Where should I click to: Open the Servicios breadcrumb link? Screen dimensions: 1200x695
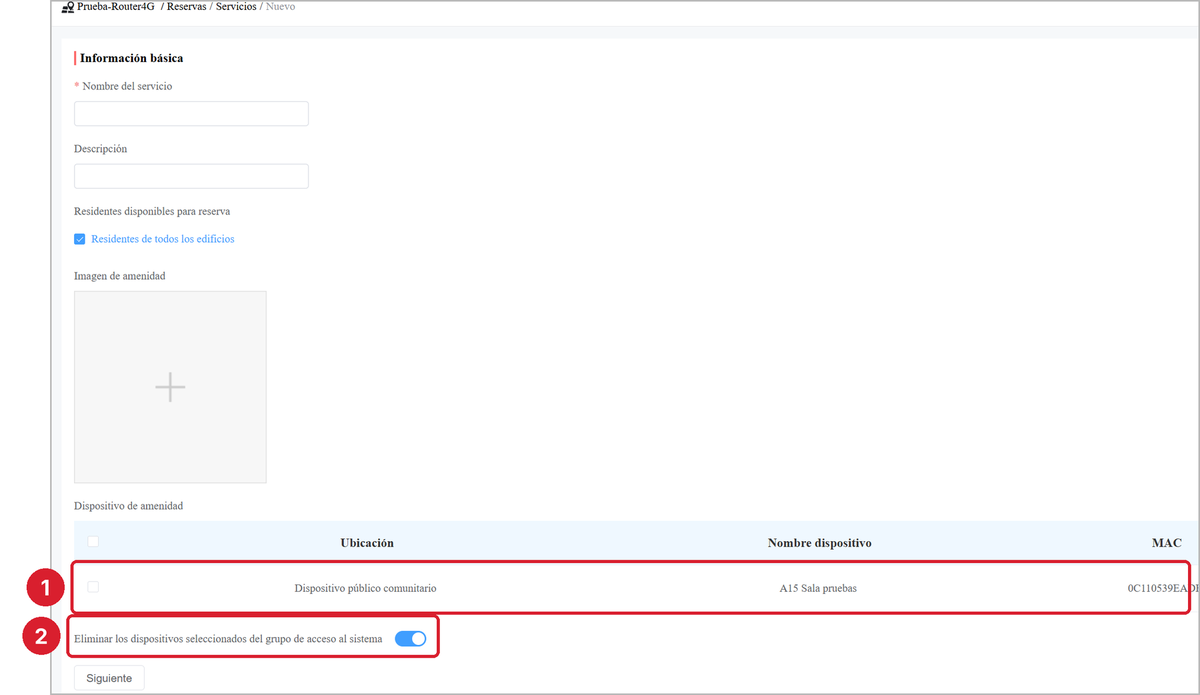(x=236, y=7)
